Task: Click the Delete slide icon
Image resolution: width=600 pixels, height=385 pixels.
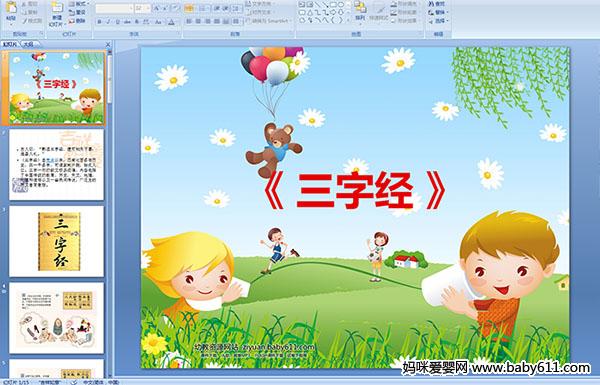Action: [77, 21]
